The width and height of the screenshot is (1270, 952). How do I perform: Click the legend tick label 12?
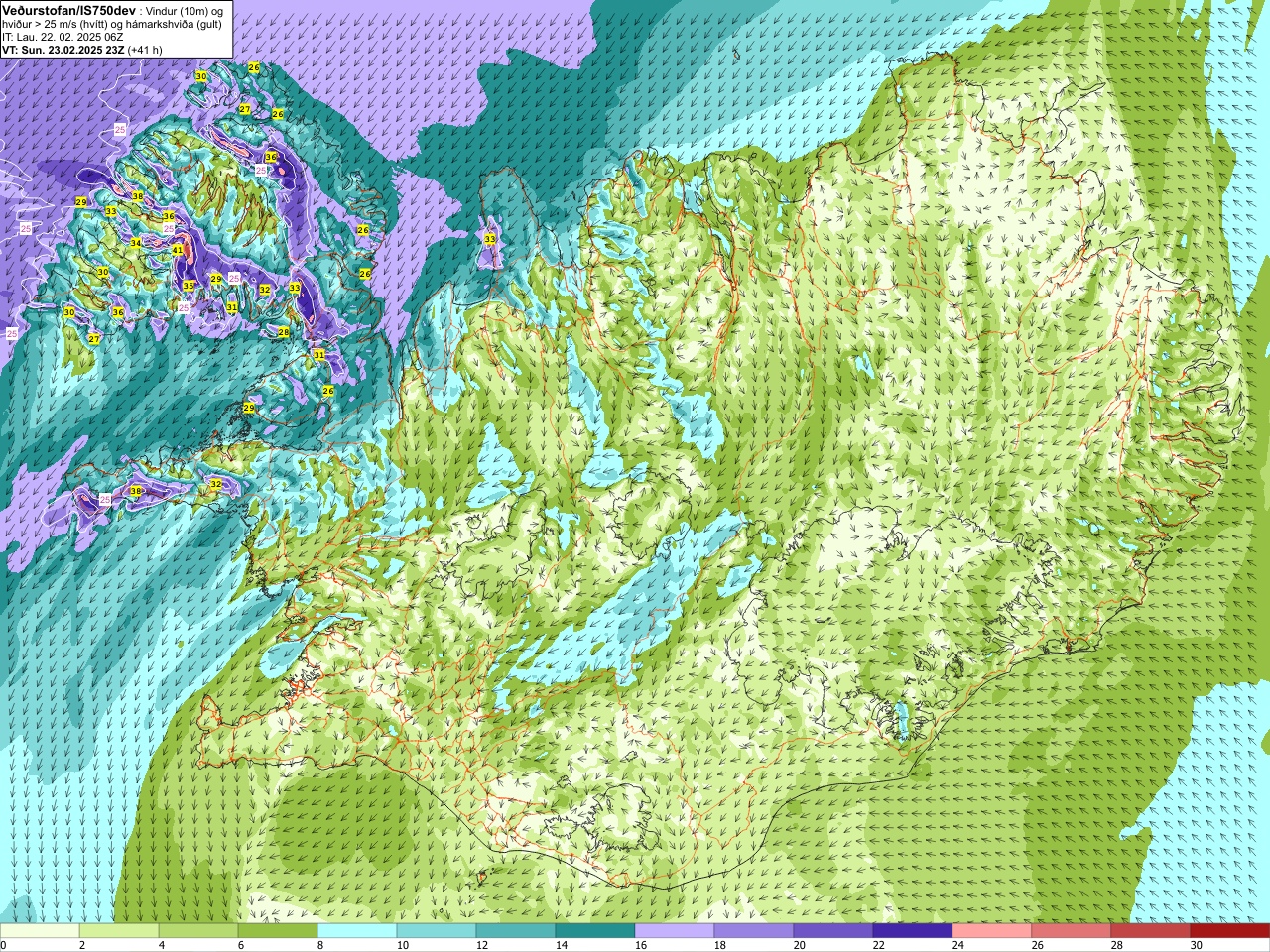tap(482, 945)
